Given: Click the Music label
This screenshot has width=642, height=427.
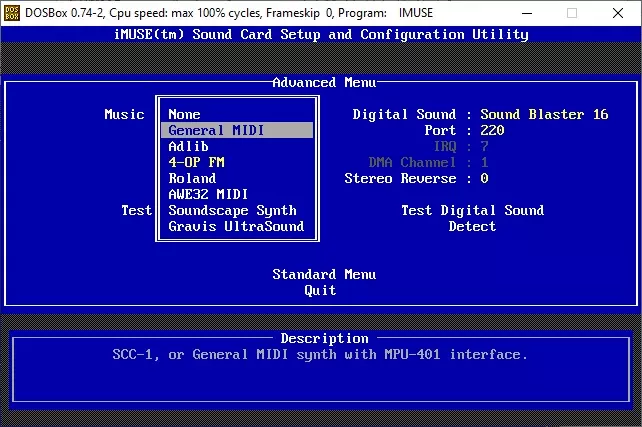Looking at the screenshot, I should point(124,114).
